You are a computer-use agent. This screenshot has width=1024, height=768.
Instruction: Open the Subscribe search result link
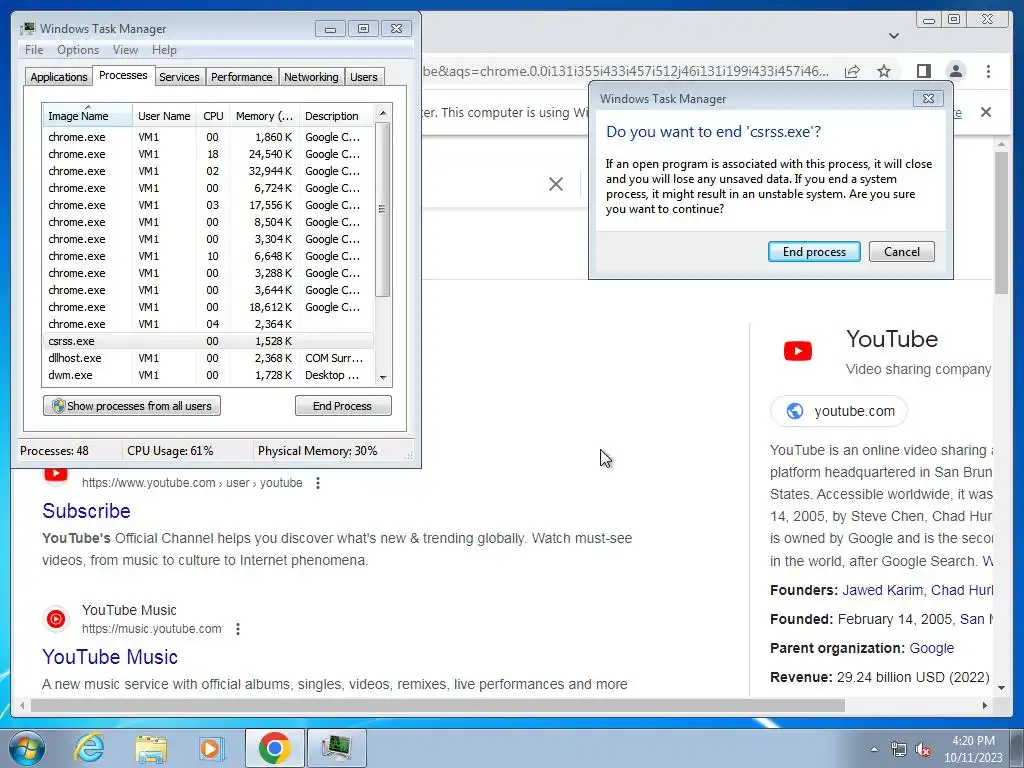(x=86, y=511)
